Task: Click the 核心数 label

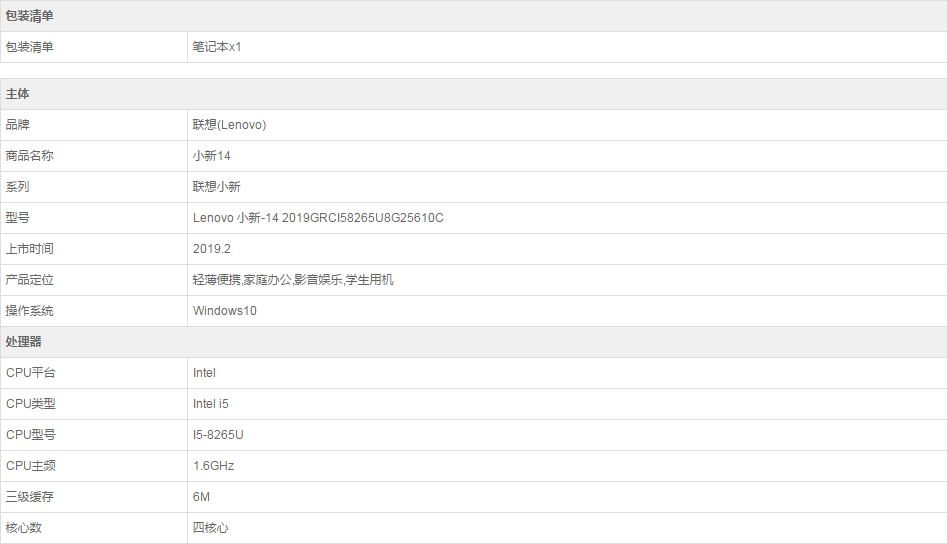Action: click(x=24, y=528)
